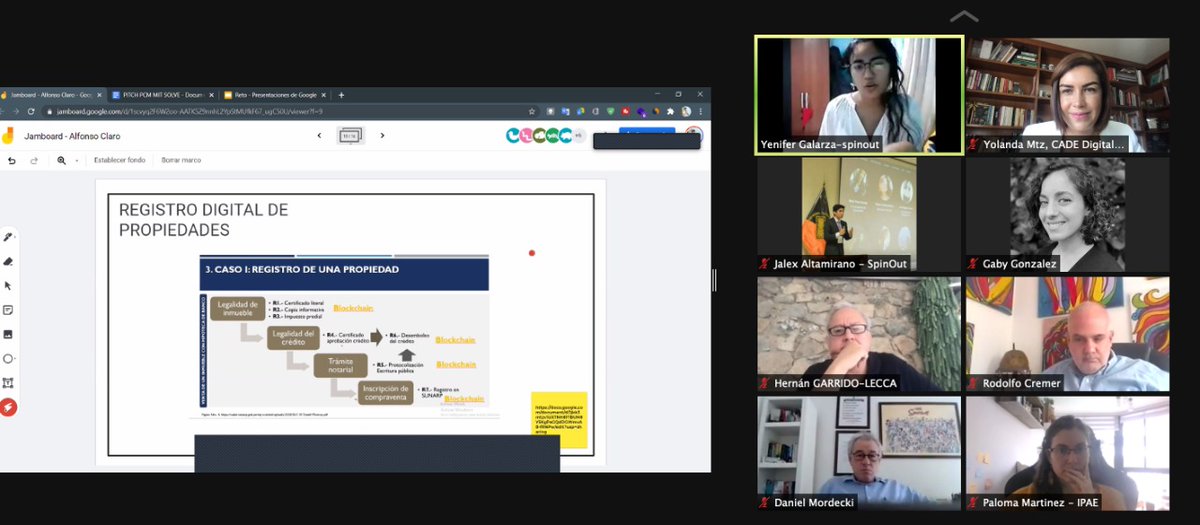The image size is (1200, 525).
Task: Select the Jamboard pen tool
Action: coord(8,237)
